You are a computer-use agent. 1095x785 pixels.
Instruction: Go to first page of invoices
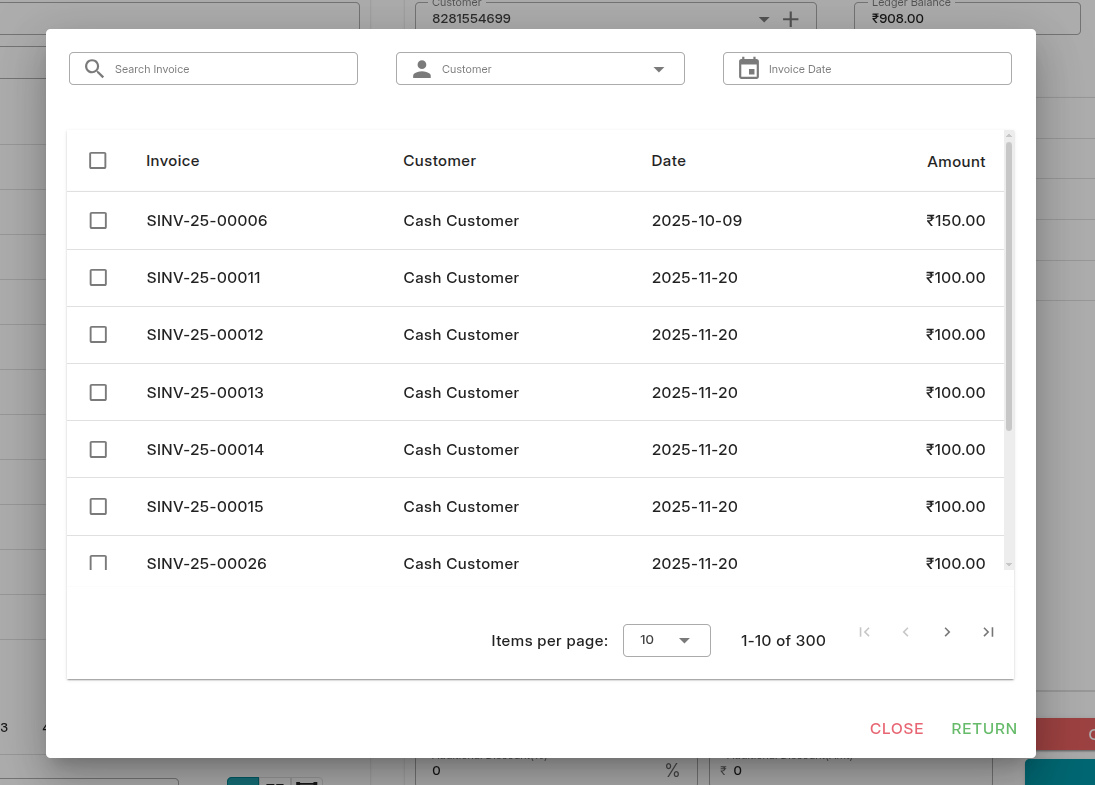point(865,632)
